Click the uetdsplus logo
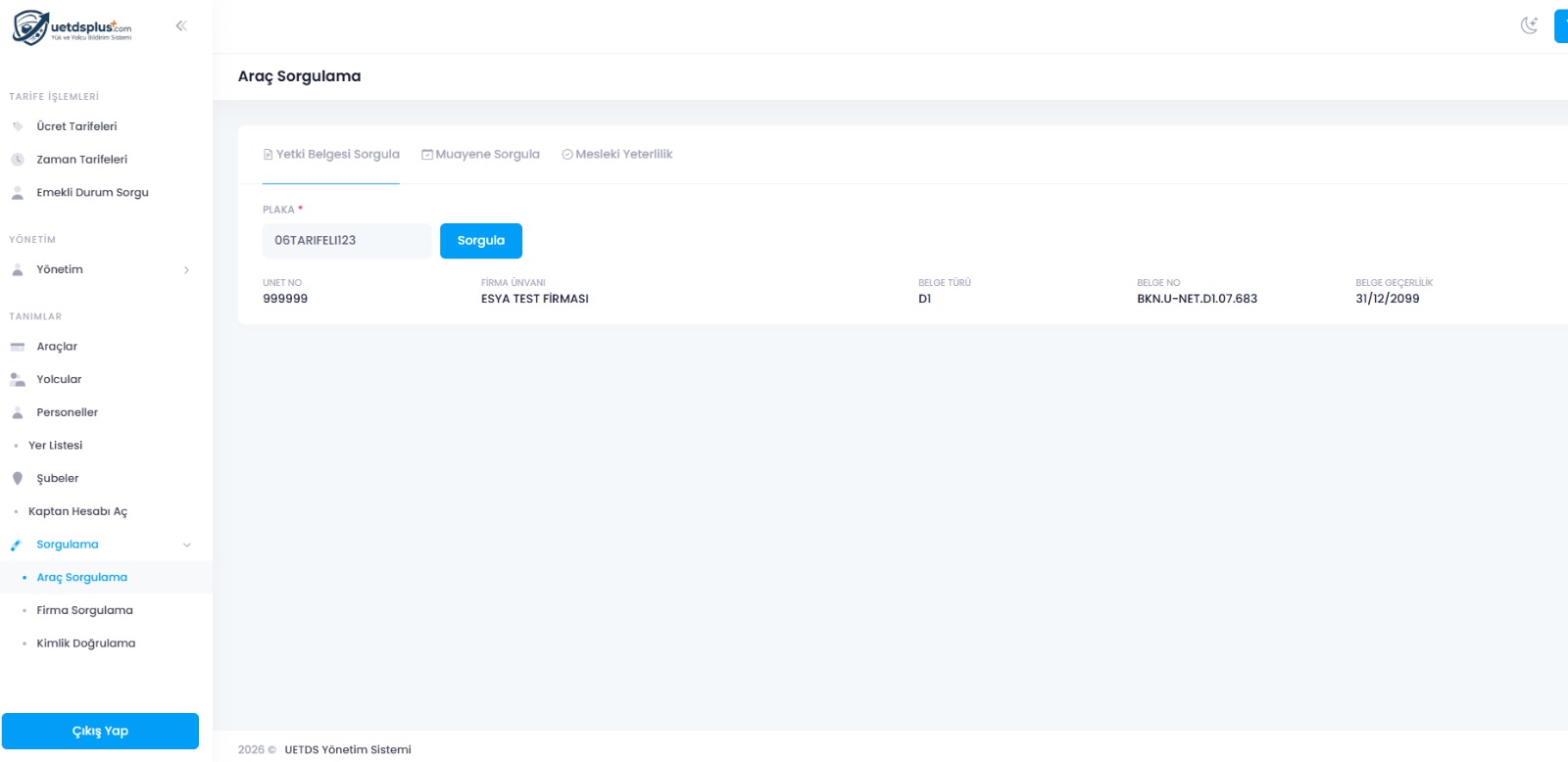 point(72,27)
